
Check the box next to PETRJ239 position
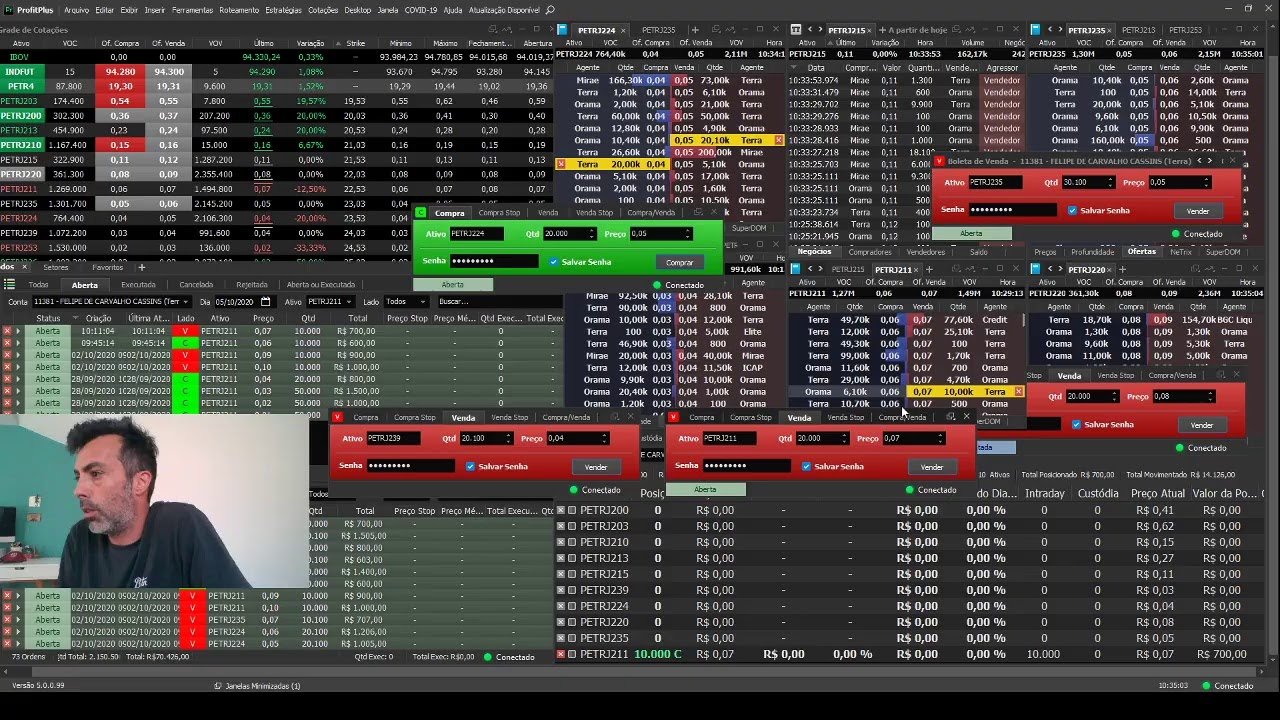click(x=572, y=590)
